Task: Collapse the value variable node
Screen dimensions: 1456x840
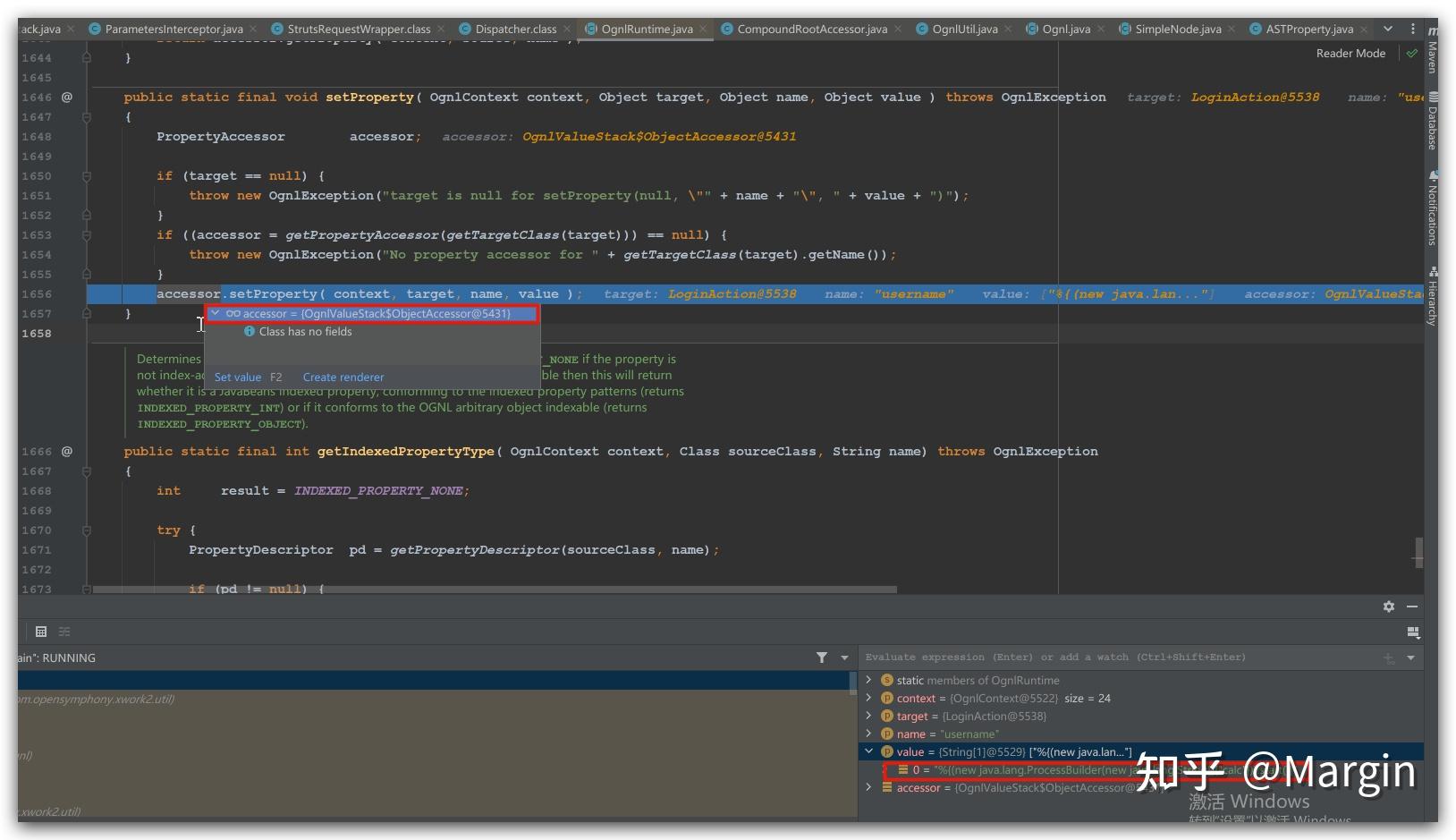Action: (868, 751)
